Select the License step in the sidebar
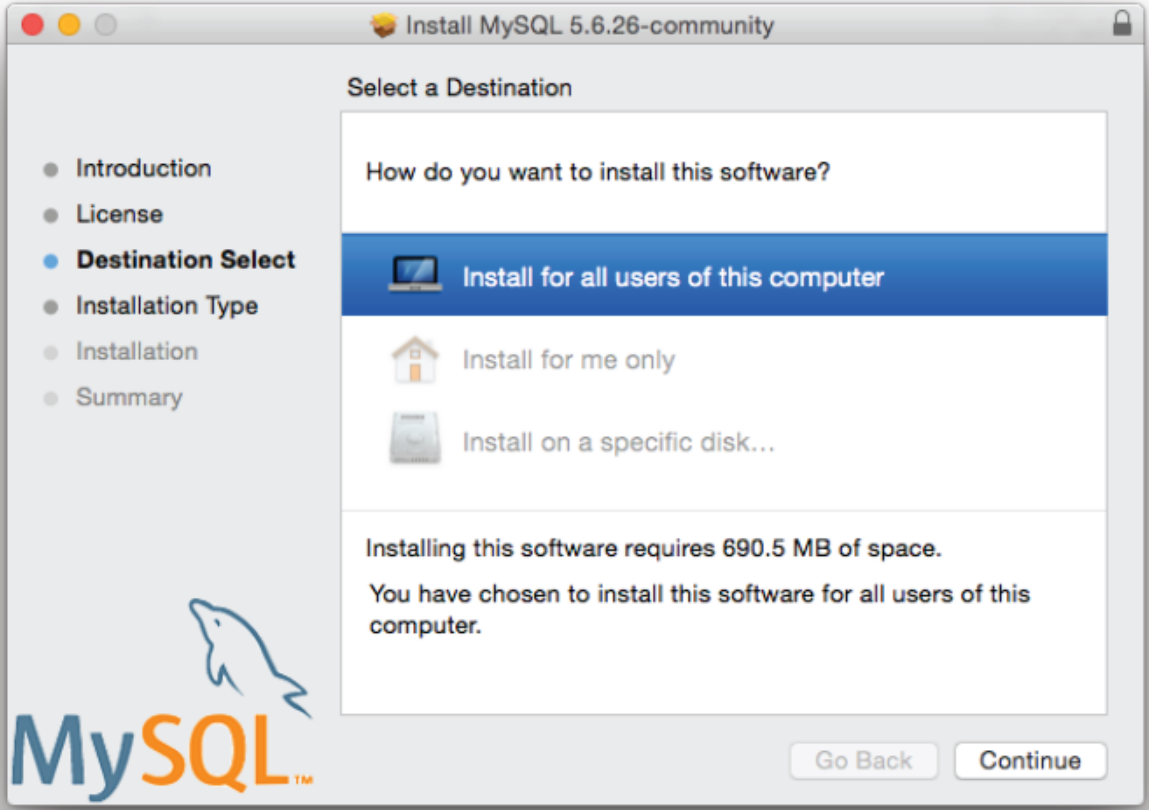Screen dimensions: 1149x810 coord(121,213)
